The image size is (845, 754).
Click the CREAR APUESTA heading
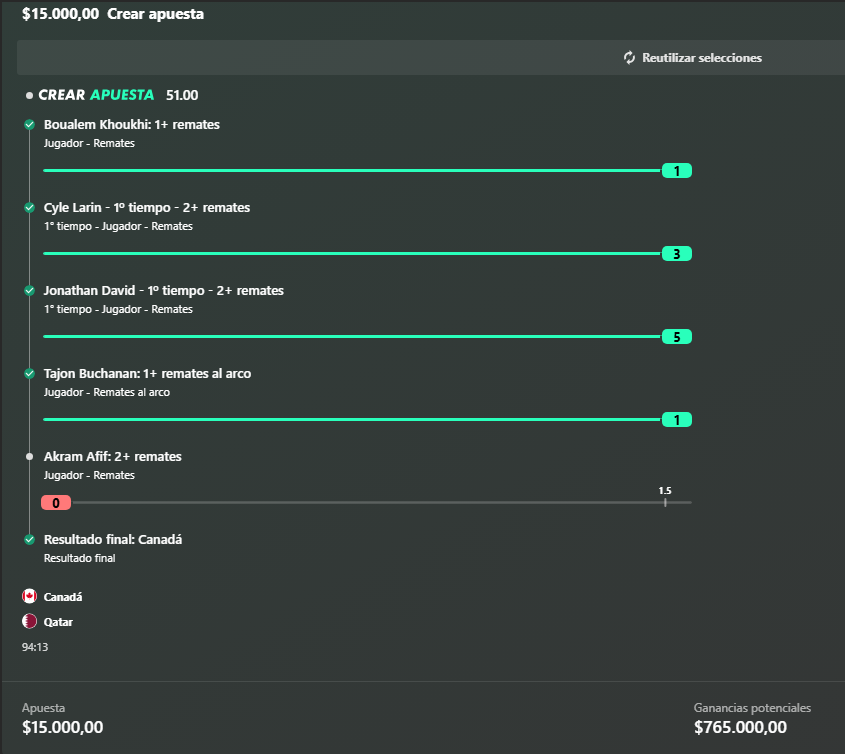pyautogui.click(x=96, y=95)
